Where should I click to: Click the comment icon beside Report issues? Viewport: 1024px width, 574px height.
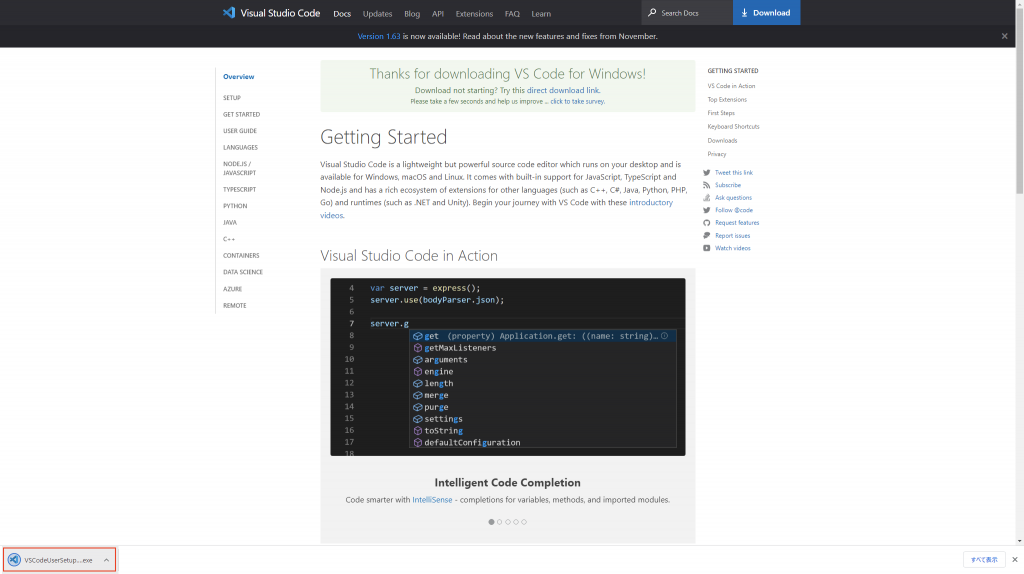coord(707,235)
